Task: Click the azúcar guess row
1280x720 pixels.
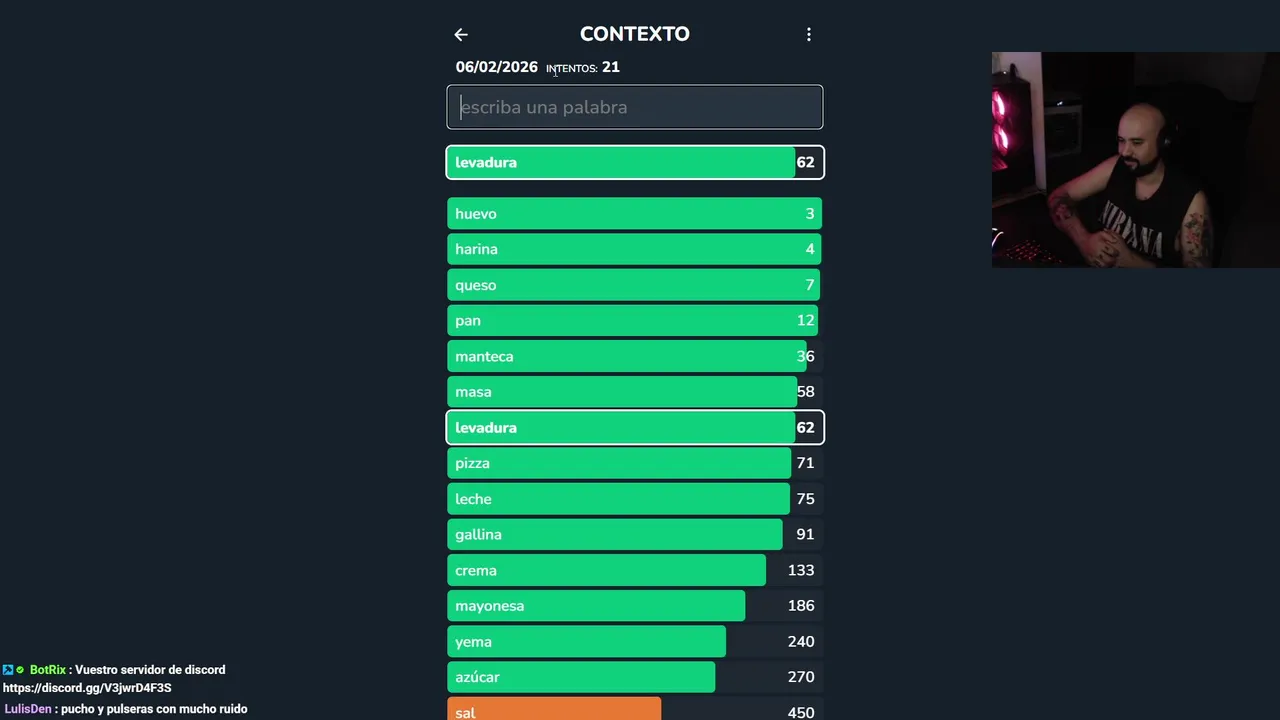Action: click(635, 677)
